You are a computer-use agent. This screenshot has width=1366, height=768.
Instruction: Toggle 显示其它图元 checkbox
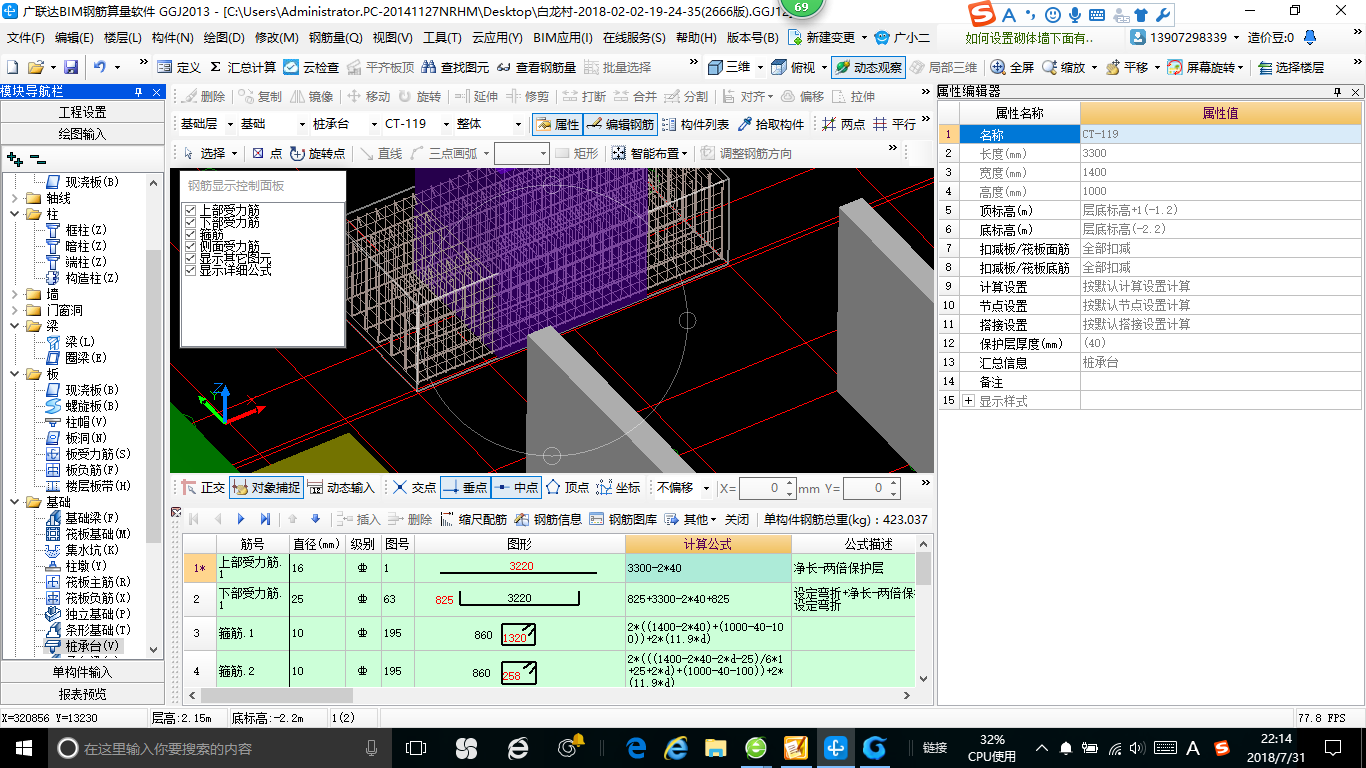tap(190, 258)
